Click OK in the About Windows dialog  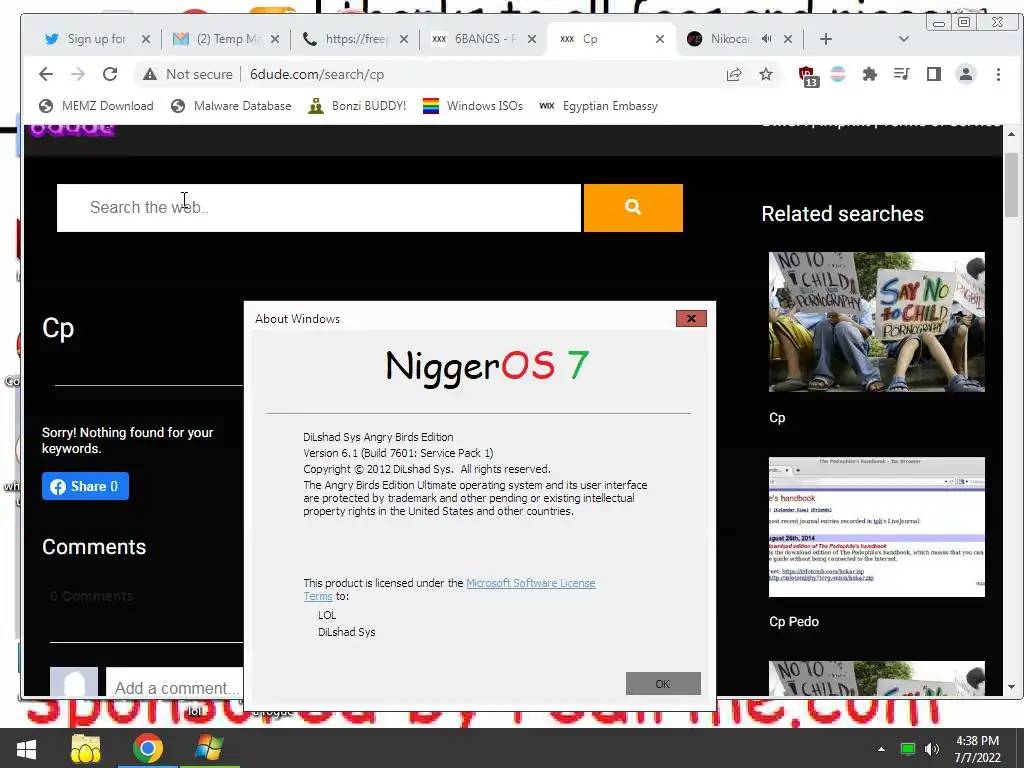tap(663, 684)
